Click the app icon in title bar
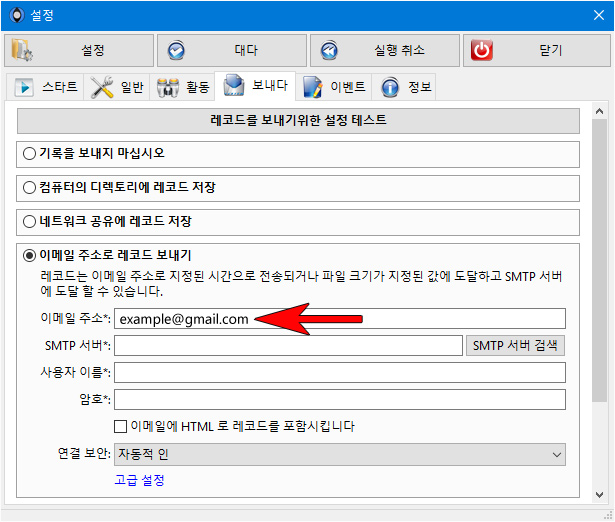The width and height of the screenshot is (615, 522). pyautogui.click(x=17, y=15)
